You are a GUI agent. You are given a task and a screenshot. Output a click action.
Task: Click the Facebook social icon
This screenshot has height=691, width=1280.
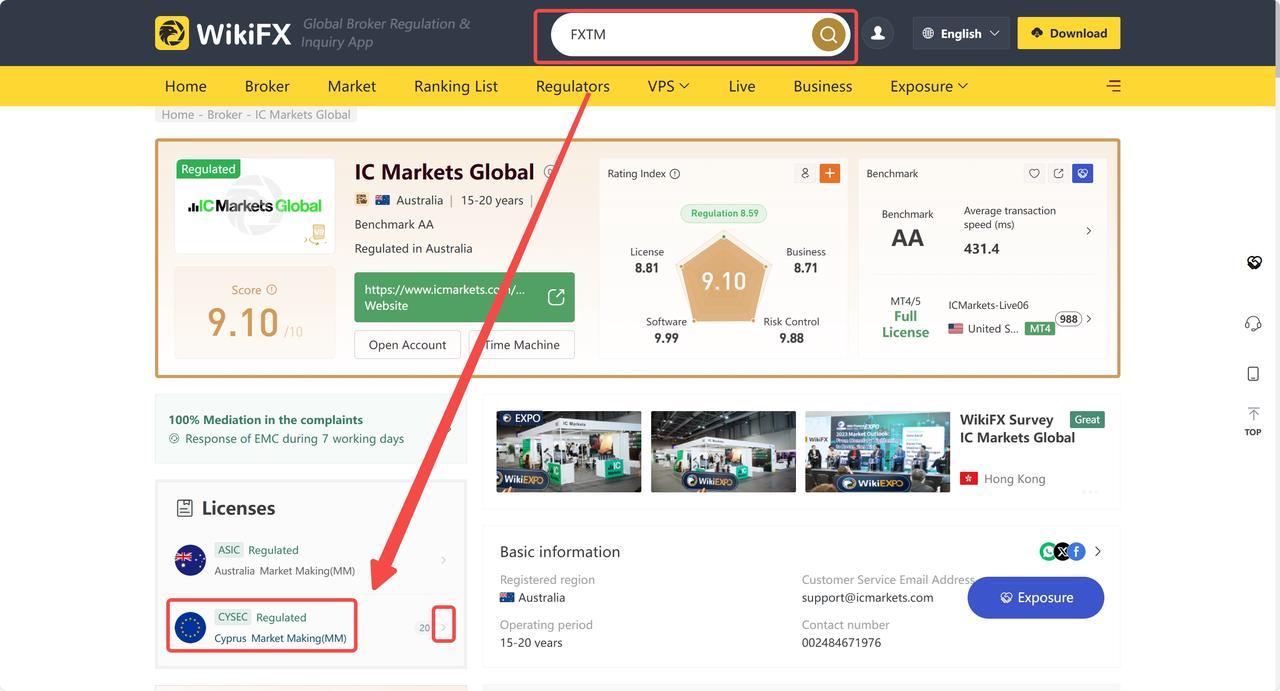click(x=1077, y=551)
